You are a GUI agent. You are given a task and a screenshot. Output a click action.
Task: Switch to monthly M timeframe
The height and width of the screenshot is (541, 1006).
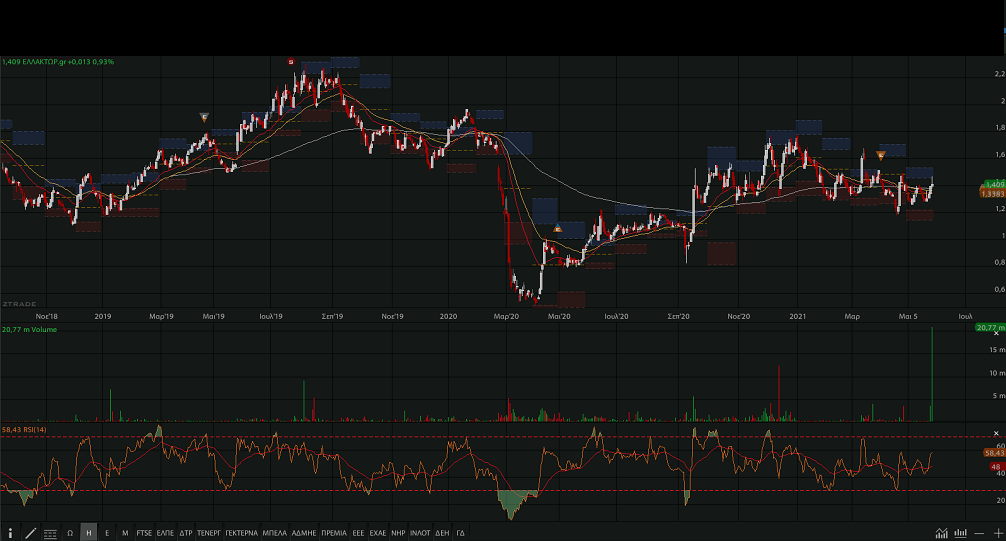[125, 533]
